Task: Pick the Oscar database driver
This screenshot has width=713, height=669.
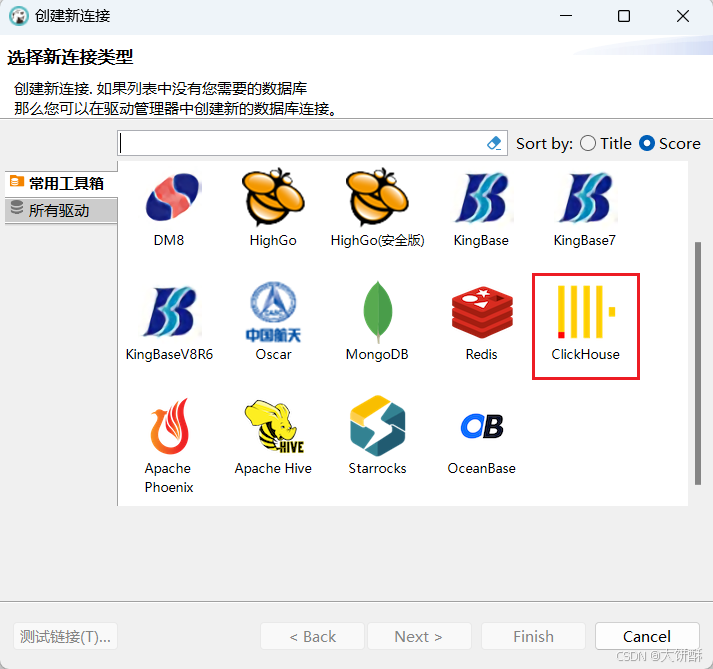Action: 273,312
